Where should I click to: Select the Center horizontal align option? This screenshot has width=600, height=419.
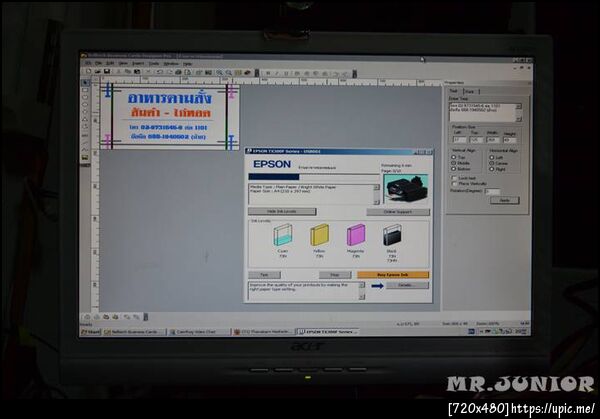[492, 163]
